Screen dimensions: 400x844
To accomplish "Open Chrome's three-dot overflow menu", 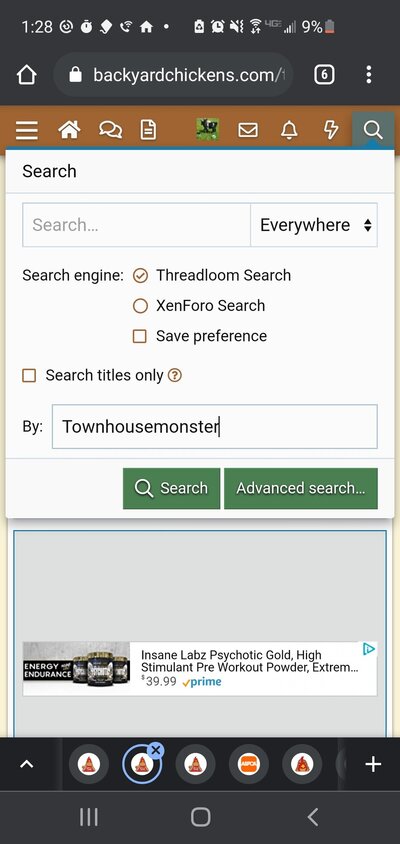I will click(369, 75).
